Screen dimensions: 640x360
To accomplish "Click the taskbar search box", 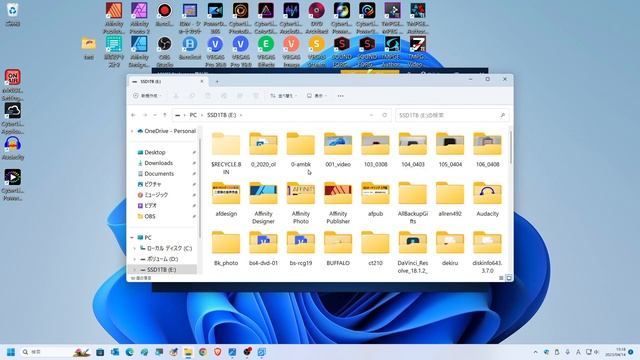I will point(55,352).
